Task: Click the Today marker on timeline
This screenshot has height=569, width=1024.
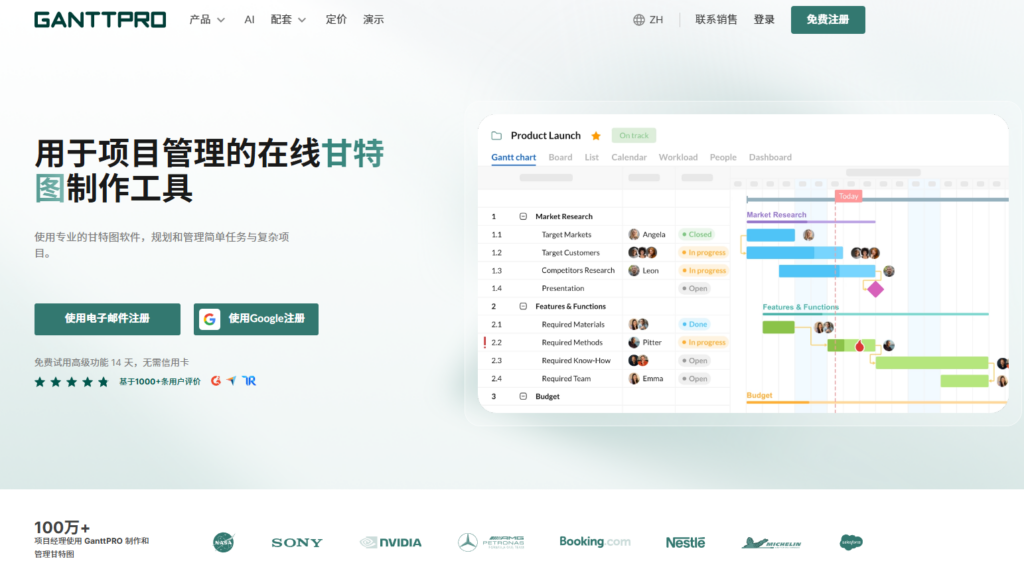Action: [x=848, y=196]
